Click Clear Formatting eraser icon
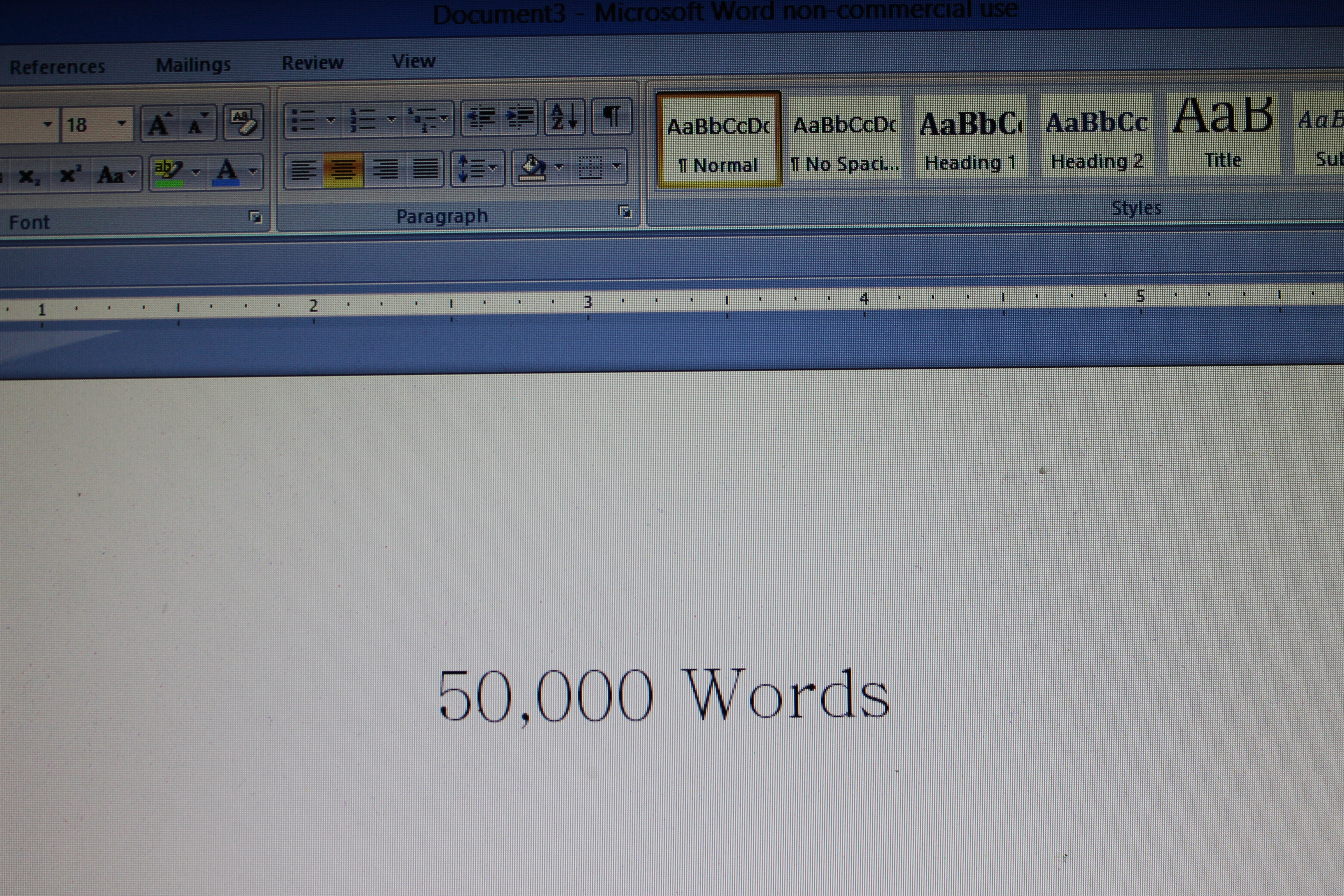The width and height of the screenshot is (1344, 896). 244,122
